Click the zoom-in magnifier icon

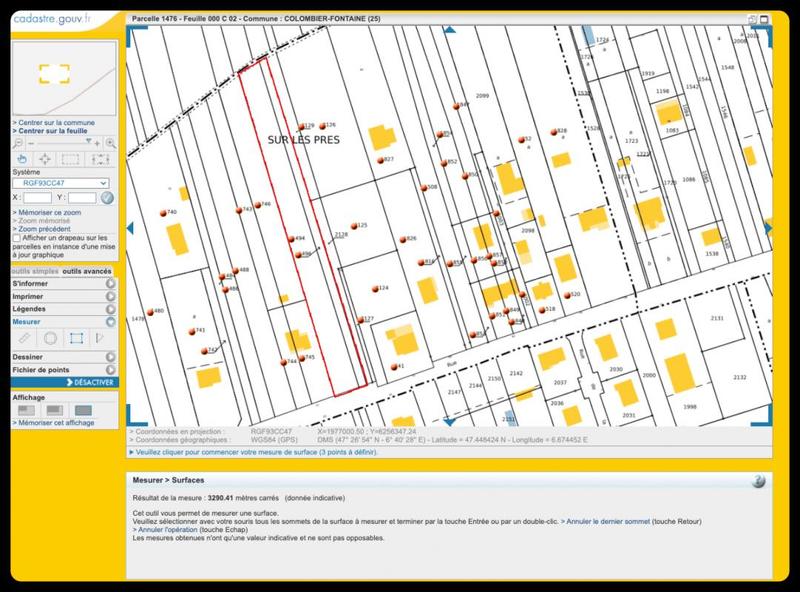pos(111,143)
